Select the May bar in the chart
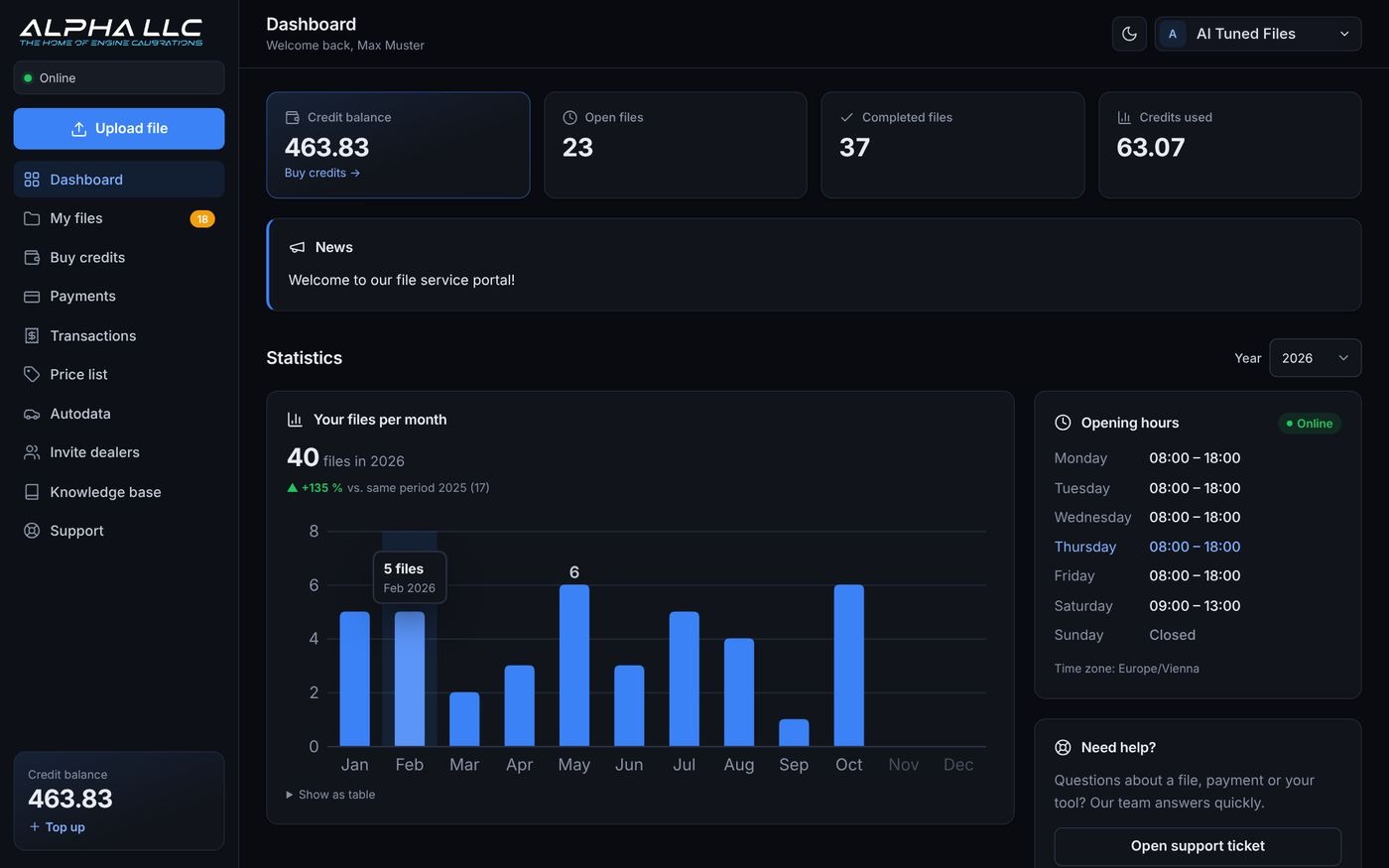 click(x=574, y=666)
